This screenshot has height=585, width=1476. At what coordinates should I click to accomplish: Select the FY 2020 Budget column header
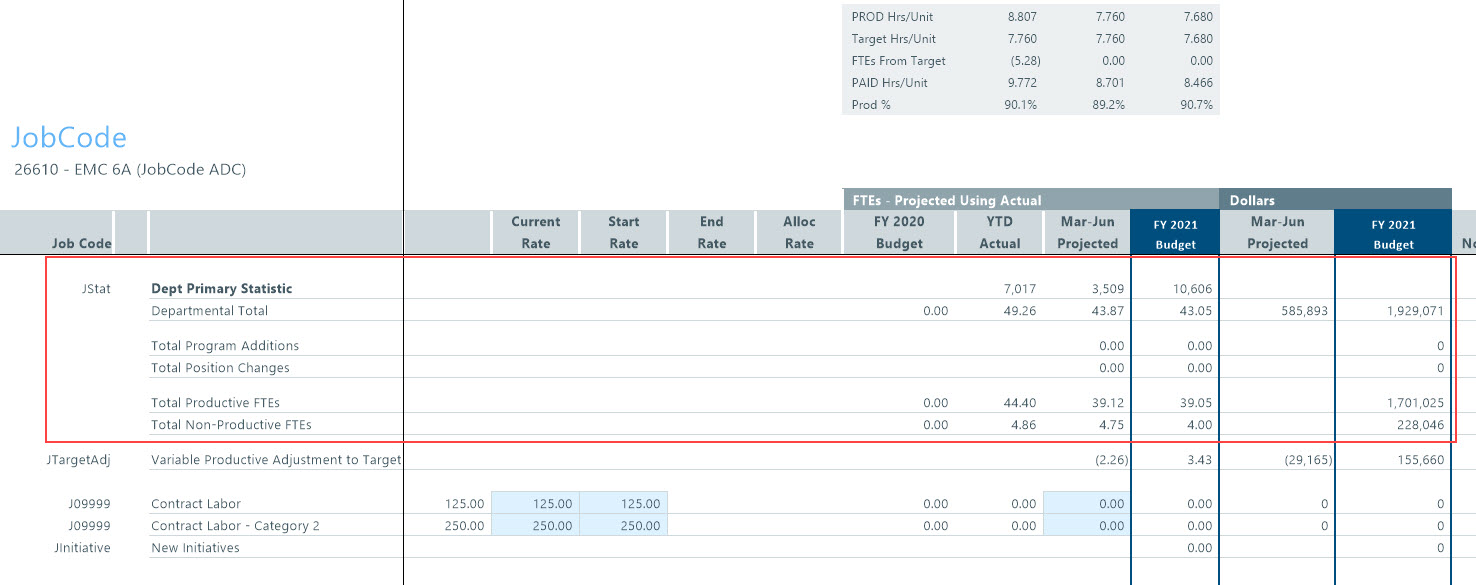[898, 232]
